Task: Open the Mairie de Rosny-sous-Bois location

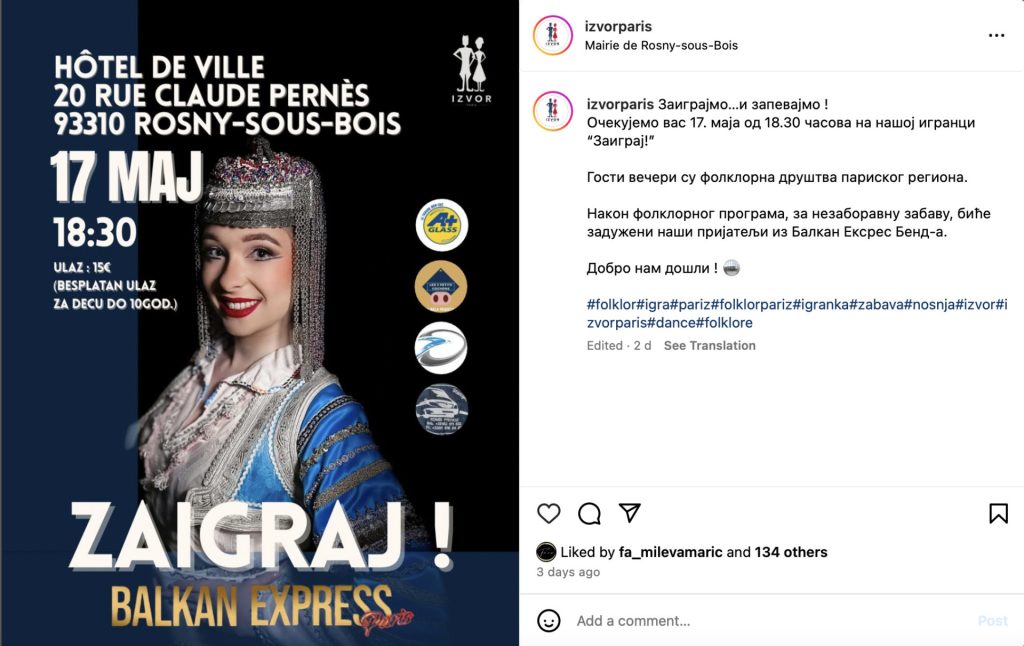Action: 661,45
